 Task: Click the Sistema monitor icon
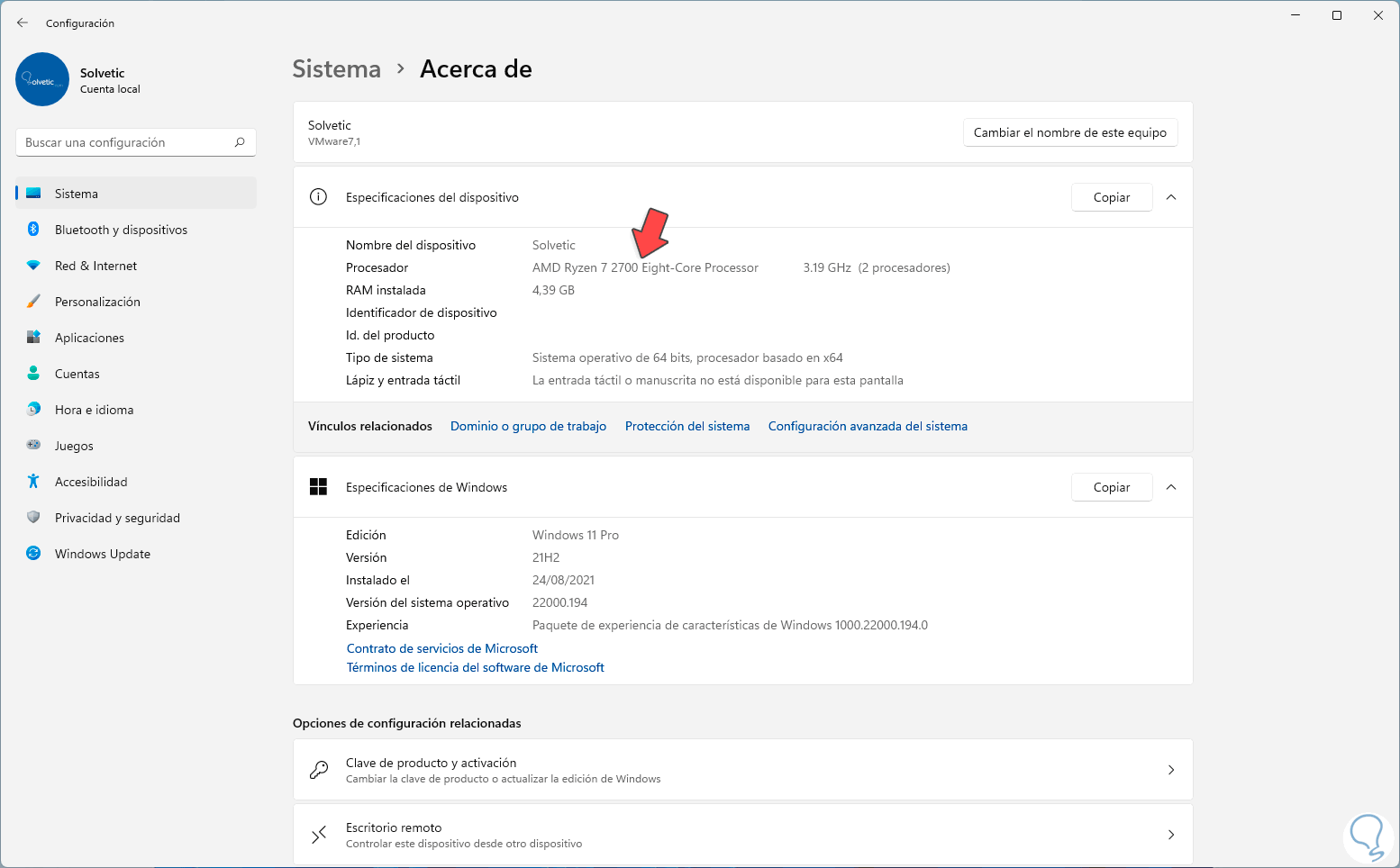click(x=33, y=194)
